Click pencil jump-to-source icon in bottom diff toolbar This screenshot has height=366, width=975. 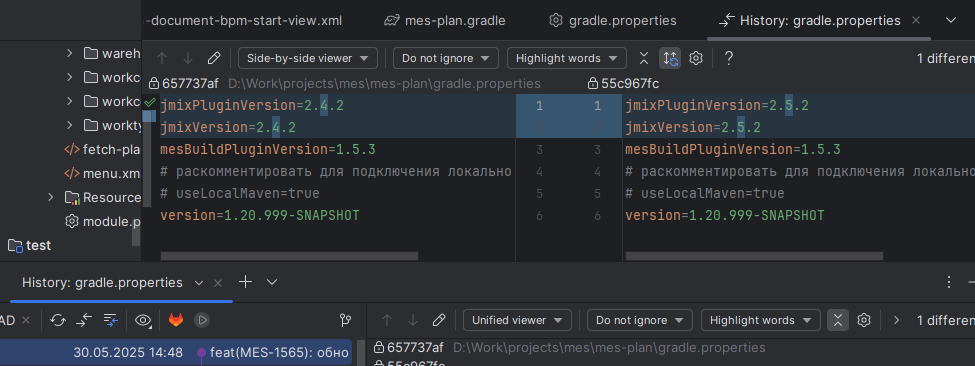tap(439, 321)
